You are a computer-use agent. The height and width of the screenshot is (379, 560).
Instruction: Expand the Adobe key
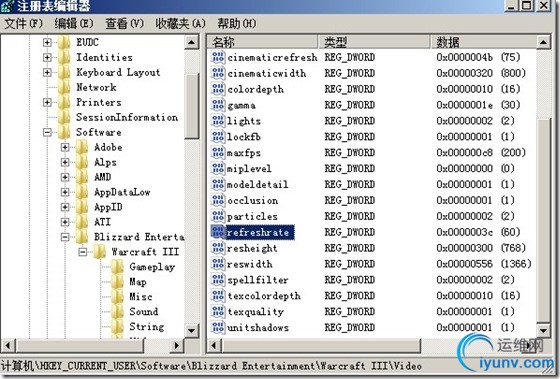65,148
